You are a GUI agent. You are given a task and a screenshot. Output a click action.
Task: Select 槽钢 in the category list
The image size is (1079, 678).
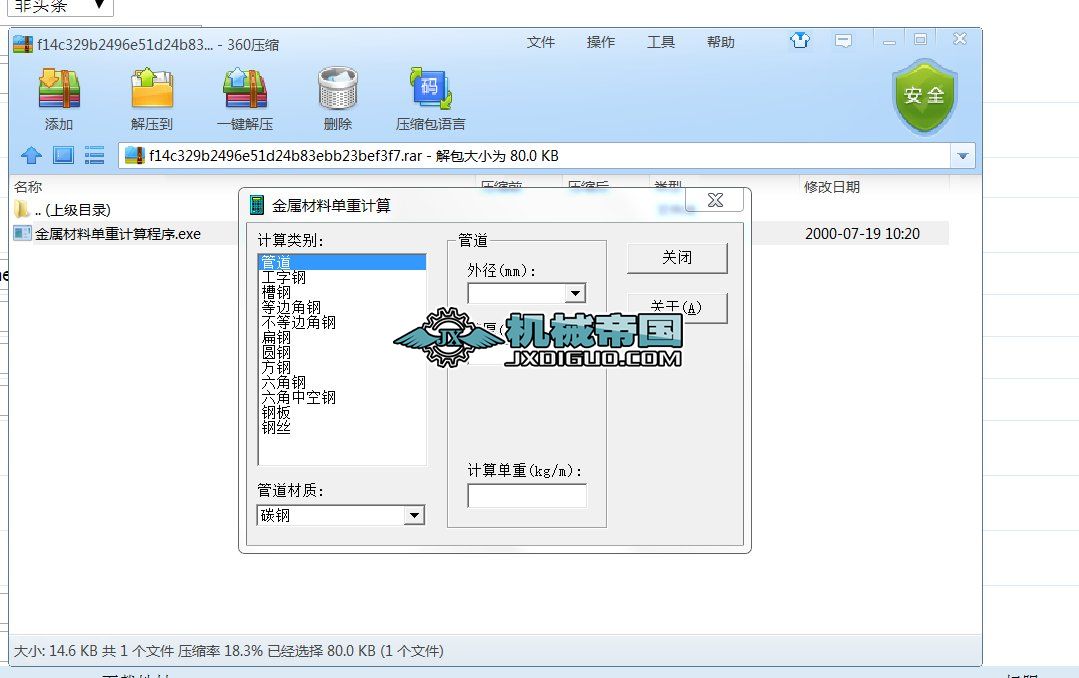click(342, 293)
